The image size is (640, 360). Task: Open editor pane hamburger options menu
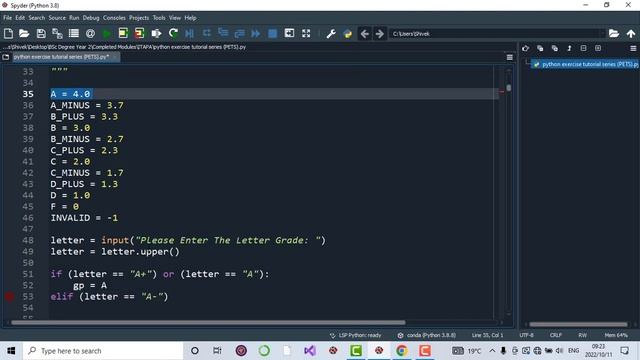pyautogui.click(x=510, y=58)
